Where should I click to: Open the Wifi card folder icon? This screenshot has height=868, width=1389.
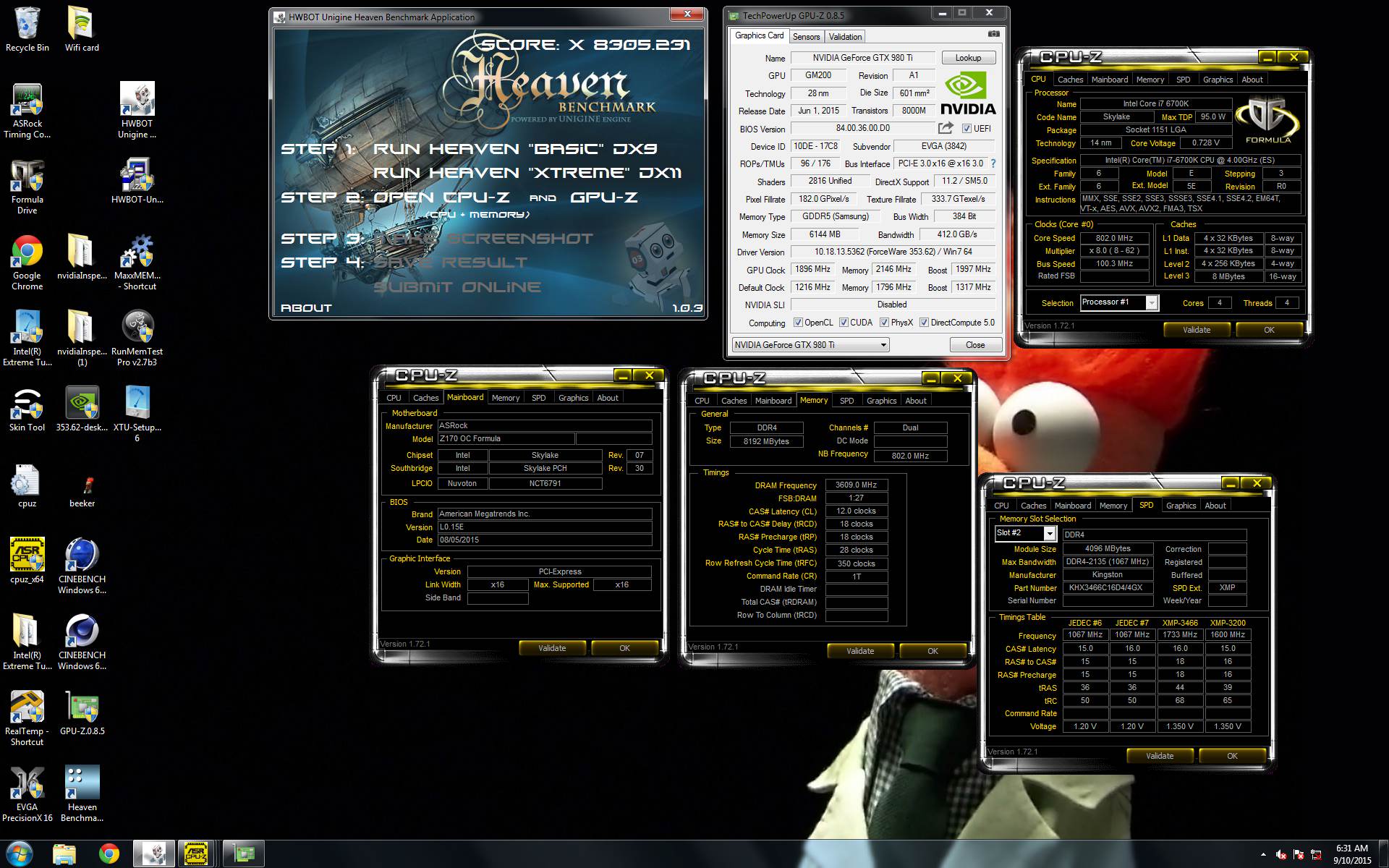[82, 29]
